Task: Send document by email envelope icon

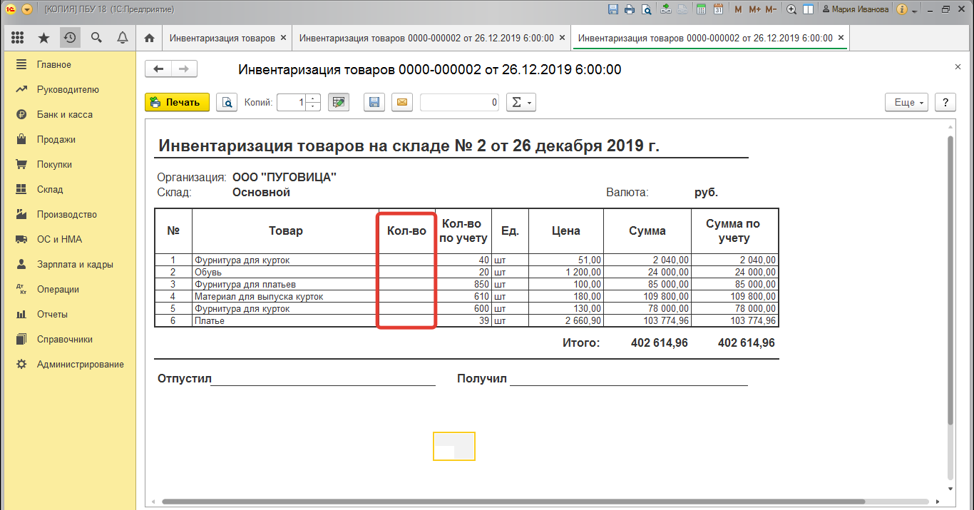Action: (401, 102)
